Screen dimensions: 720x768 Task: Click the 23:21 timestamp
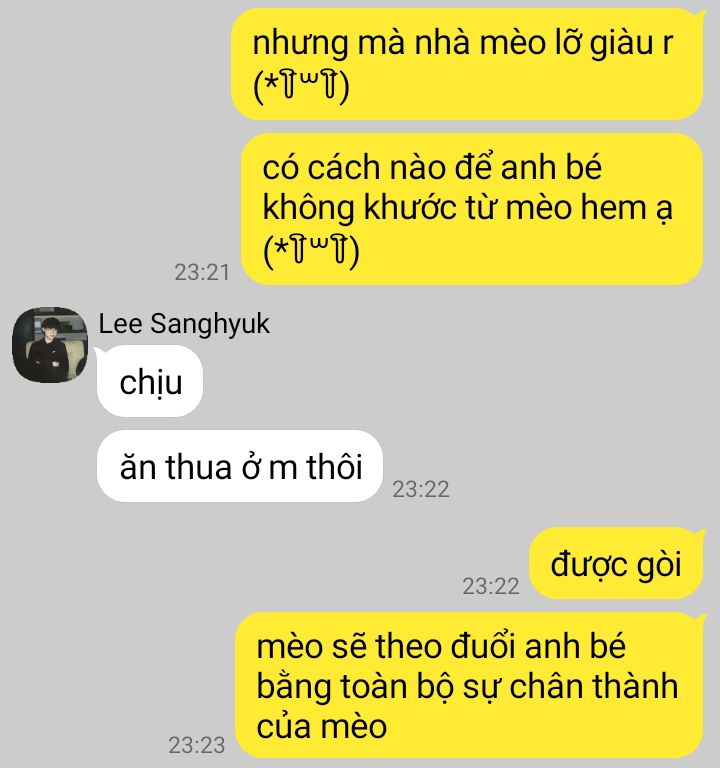click(x=202, y=272)
